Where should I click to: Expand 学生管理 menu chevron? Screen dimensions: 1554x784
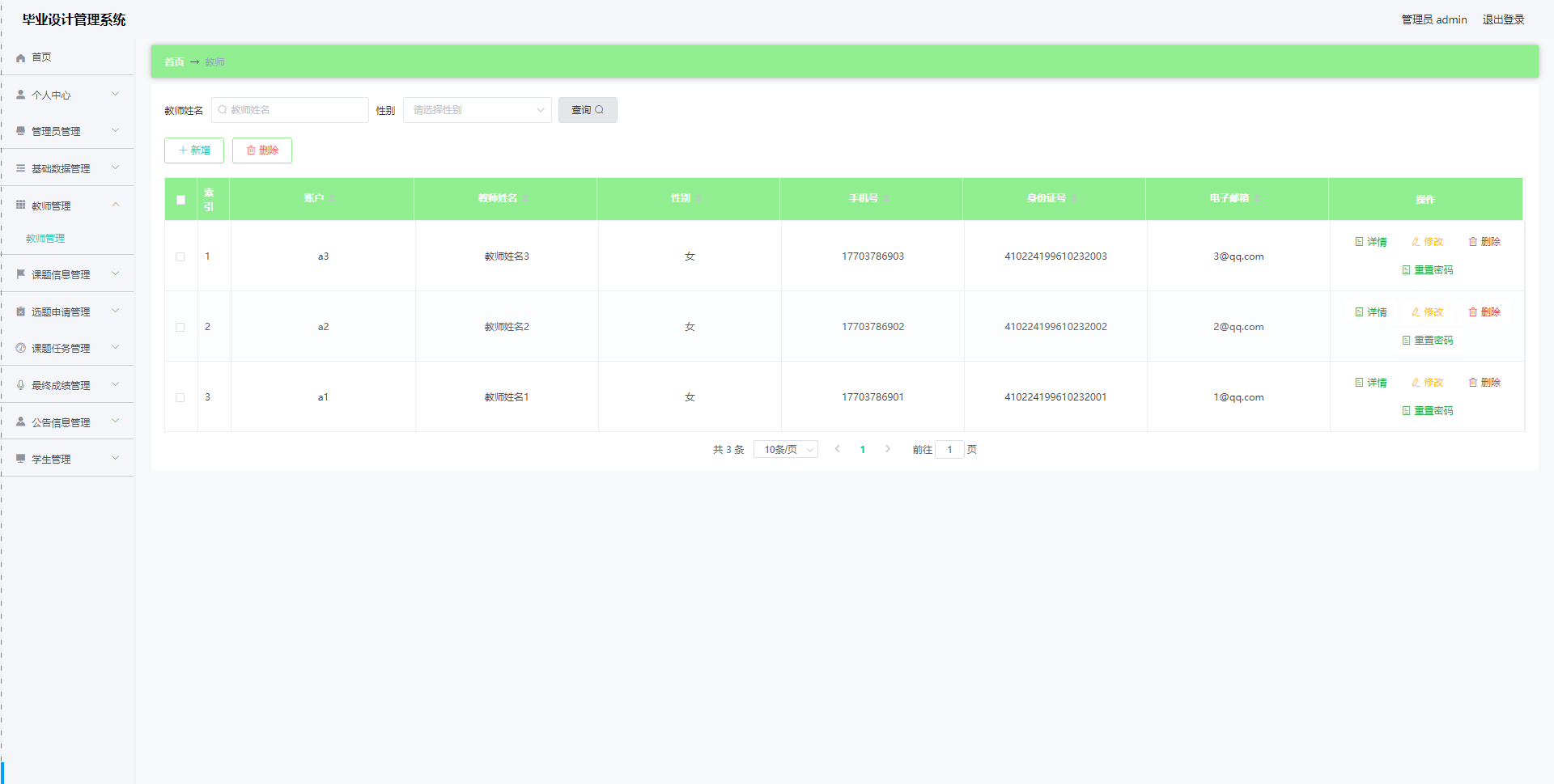(x=116, y=458)
